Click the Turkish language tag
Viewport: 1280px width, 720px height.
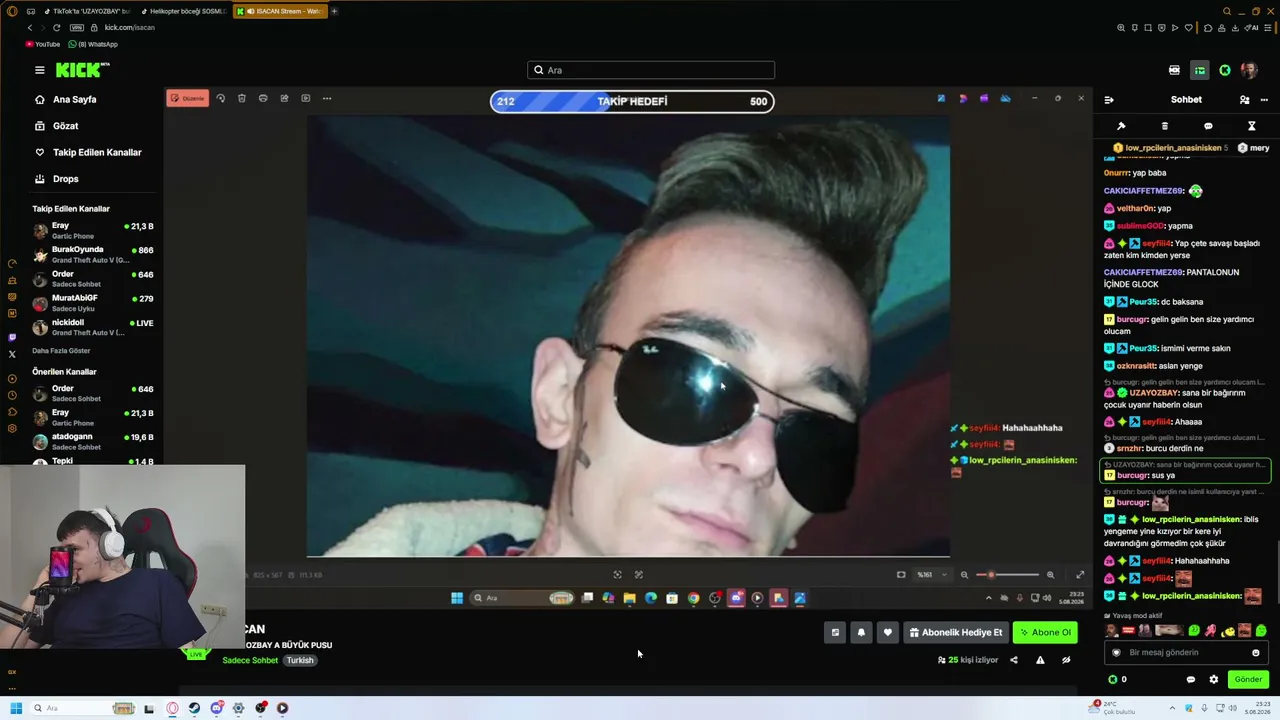(300, 660)
